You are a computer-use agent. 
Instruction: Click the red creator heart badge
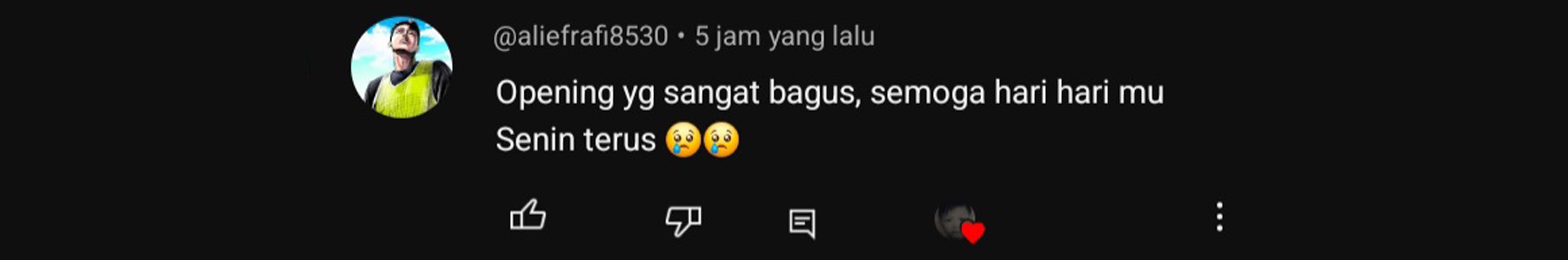[973, 233]
